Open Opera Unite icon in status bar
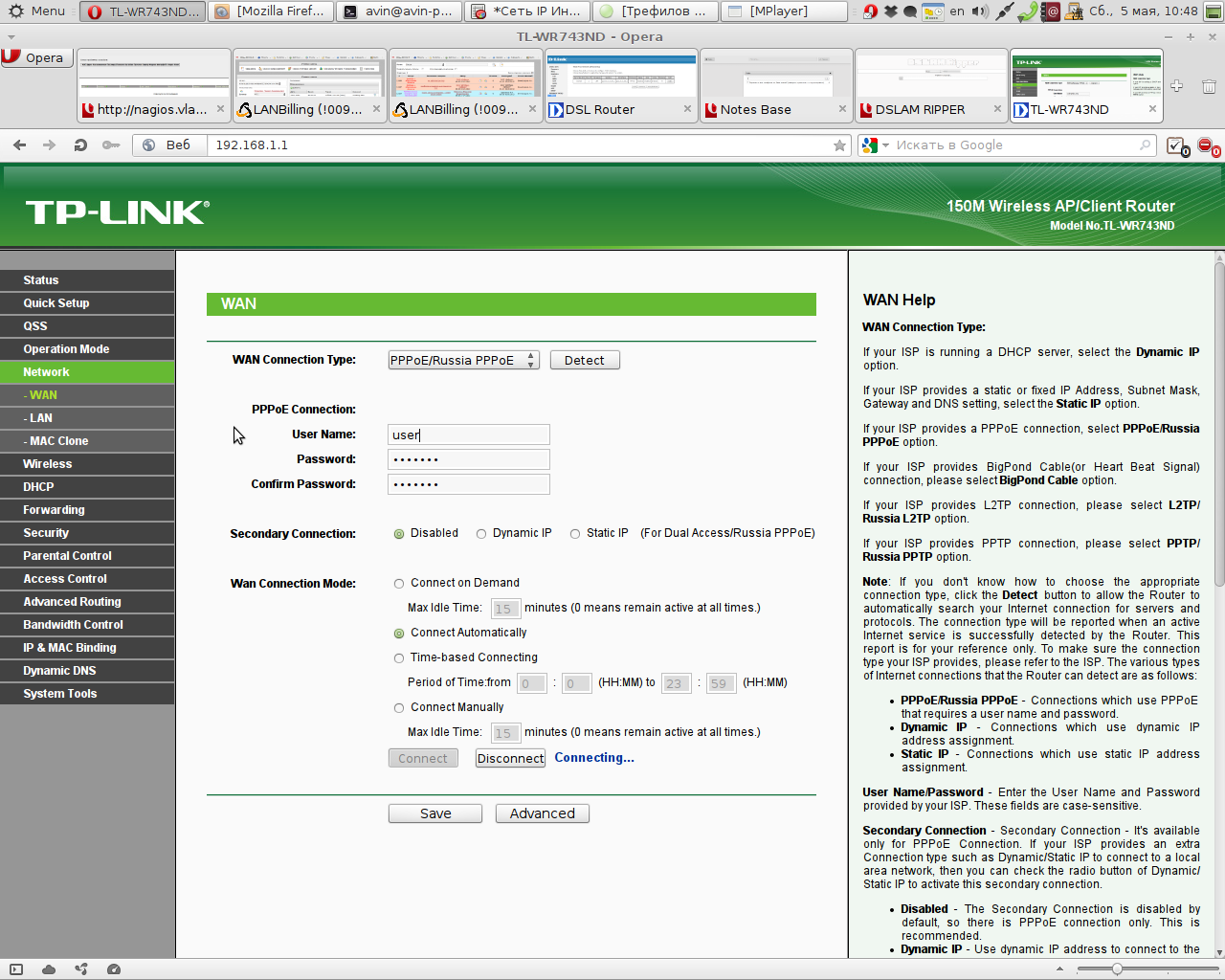Viewport: 1225px width, 980px height. (81, 969)
